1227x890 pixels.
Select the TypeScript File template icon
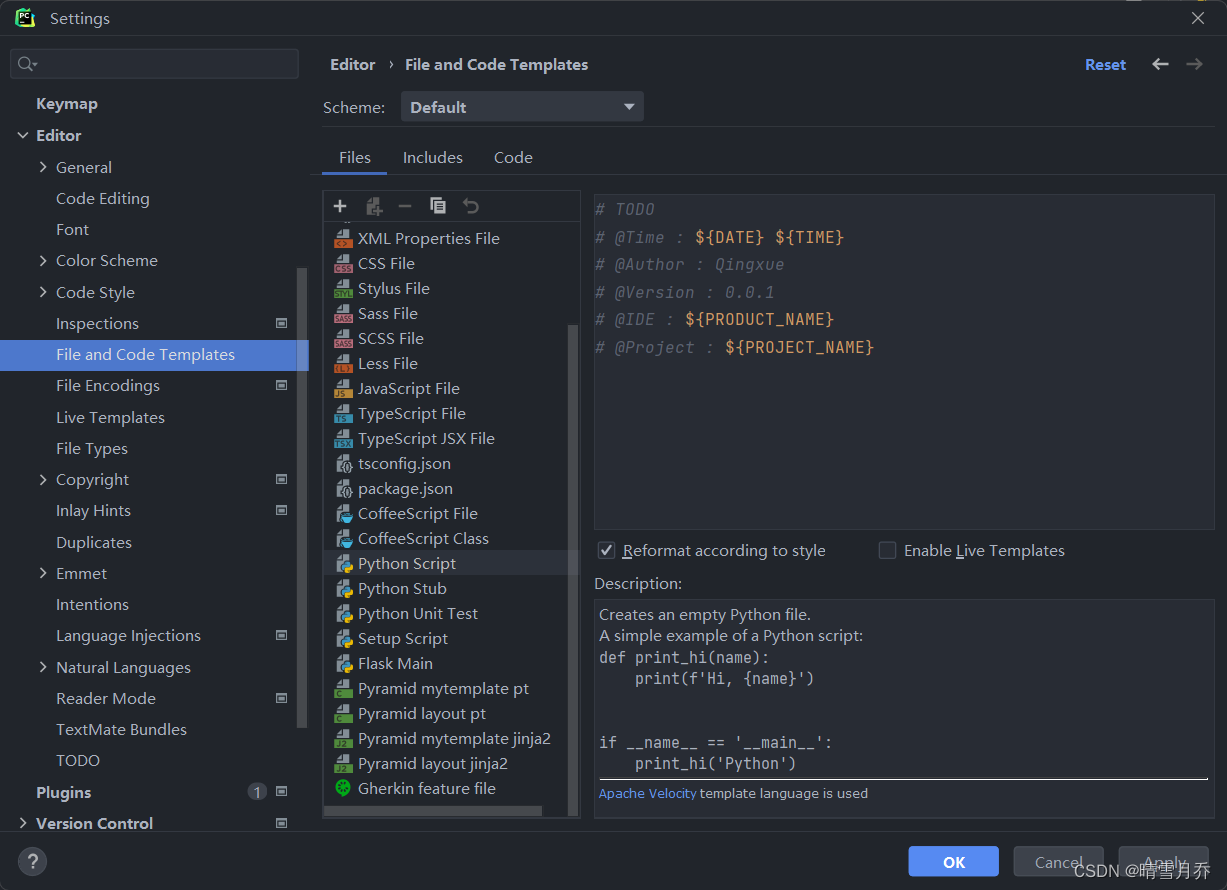(x=343, y=413)
